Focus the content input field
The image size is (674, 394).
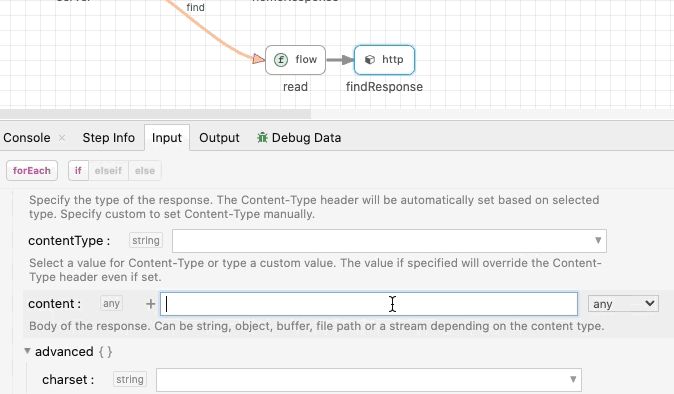pos(369,304)
